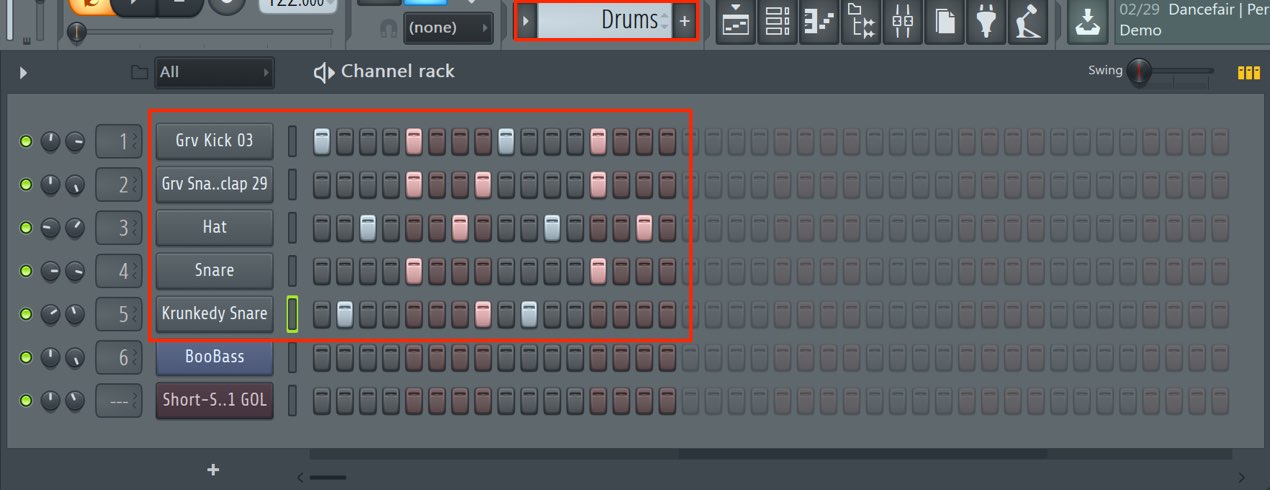Screen dimensions: 1270x490
Task: Open the BooBass channel button
Action: (x=214, y=356)
